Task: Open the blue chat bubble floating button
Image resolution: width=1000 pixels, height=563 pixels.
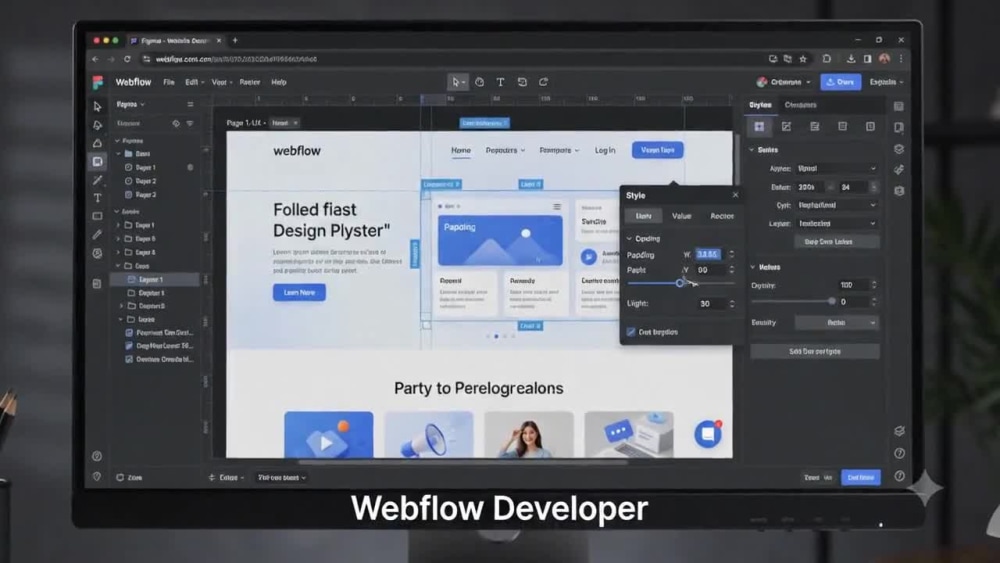Action: coord(707,434)
